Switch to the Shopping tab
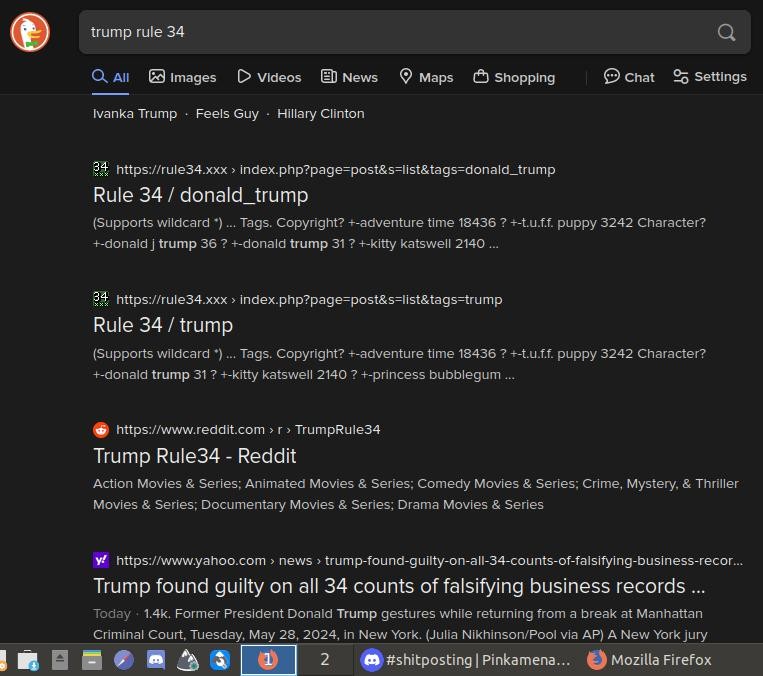Image resolution: width=763 pixels, height=676 pixels. click(514, 77)
